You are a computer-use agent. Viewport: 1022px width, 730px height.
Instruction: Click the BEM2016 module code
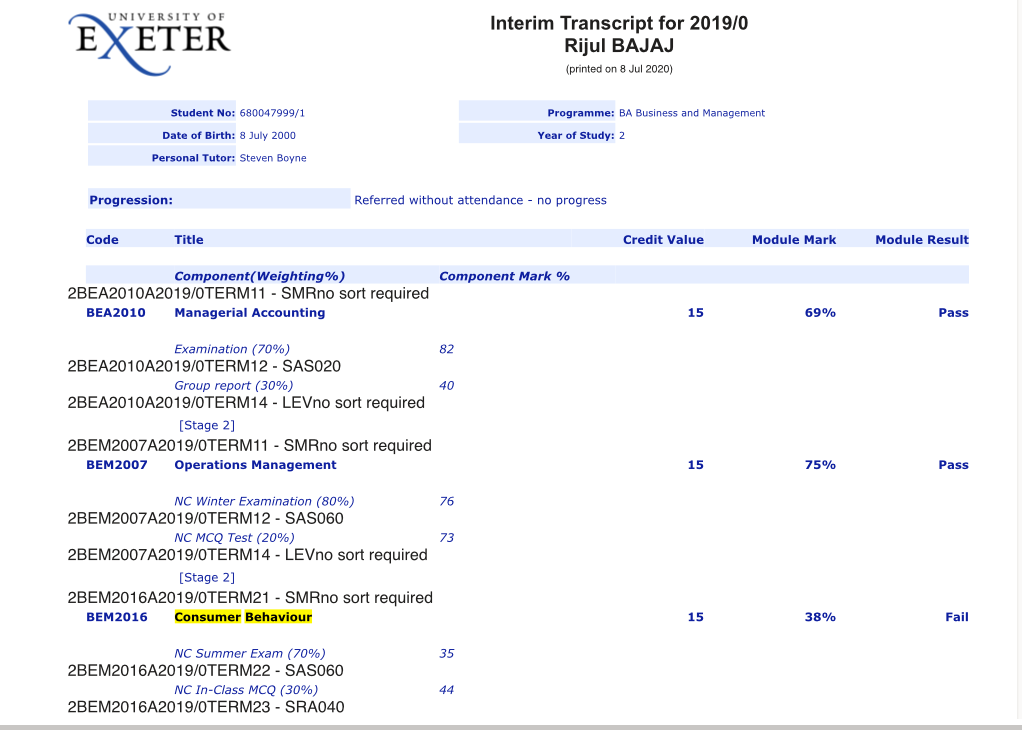point(117,617)
